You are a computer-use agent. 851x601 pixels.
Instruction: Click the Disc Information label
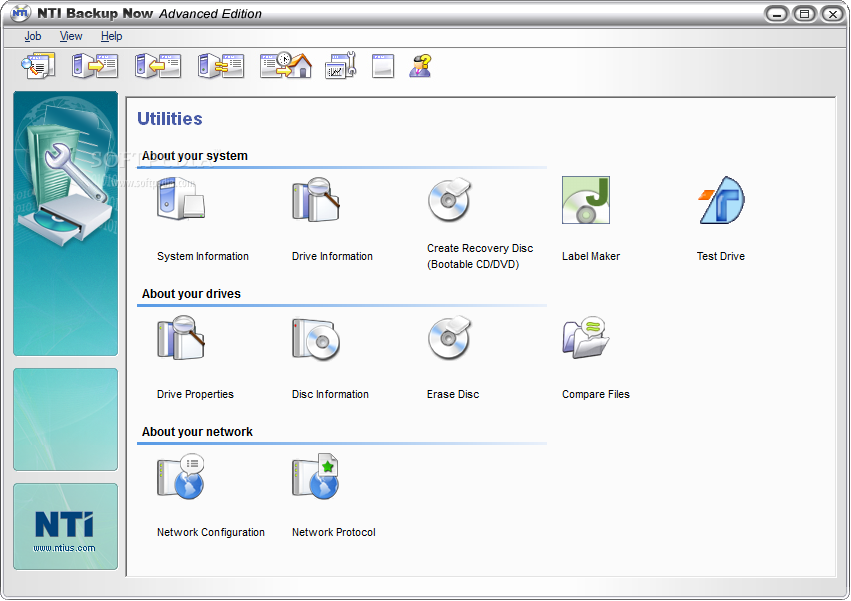click(x=330, y=394)
